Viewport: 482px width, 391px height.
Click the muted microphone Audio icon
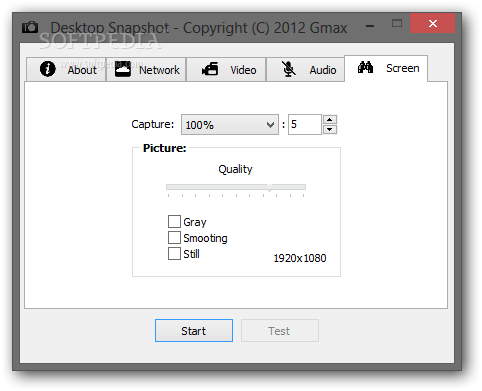289,69
